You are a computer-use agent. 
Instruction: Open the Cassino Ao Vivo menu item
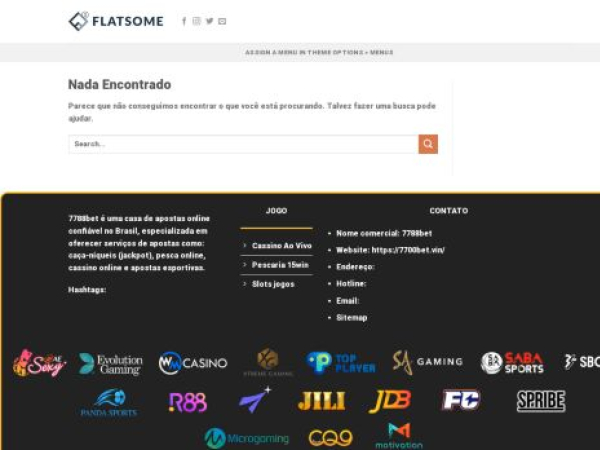281,245
